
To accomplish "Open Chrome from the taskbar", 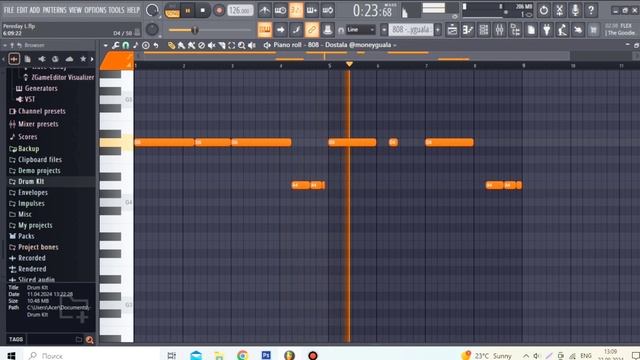I will point(242,355).
